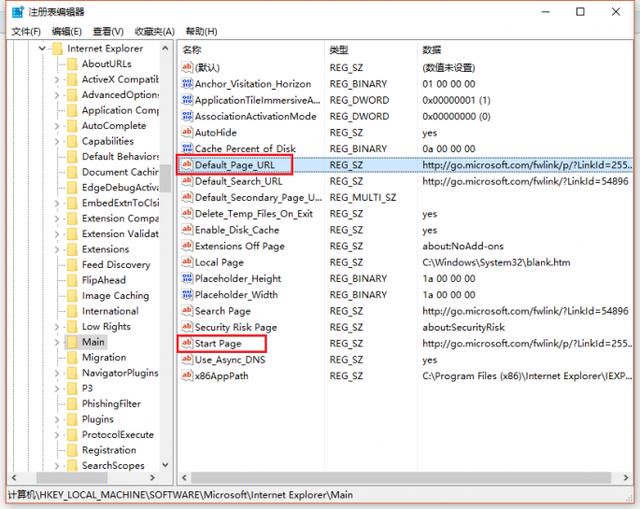Click the binary icon of Cache_Percent_of_Disk
This screenshot has height=509, width=640.
point(187,149)
